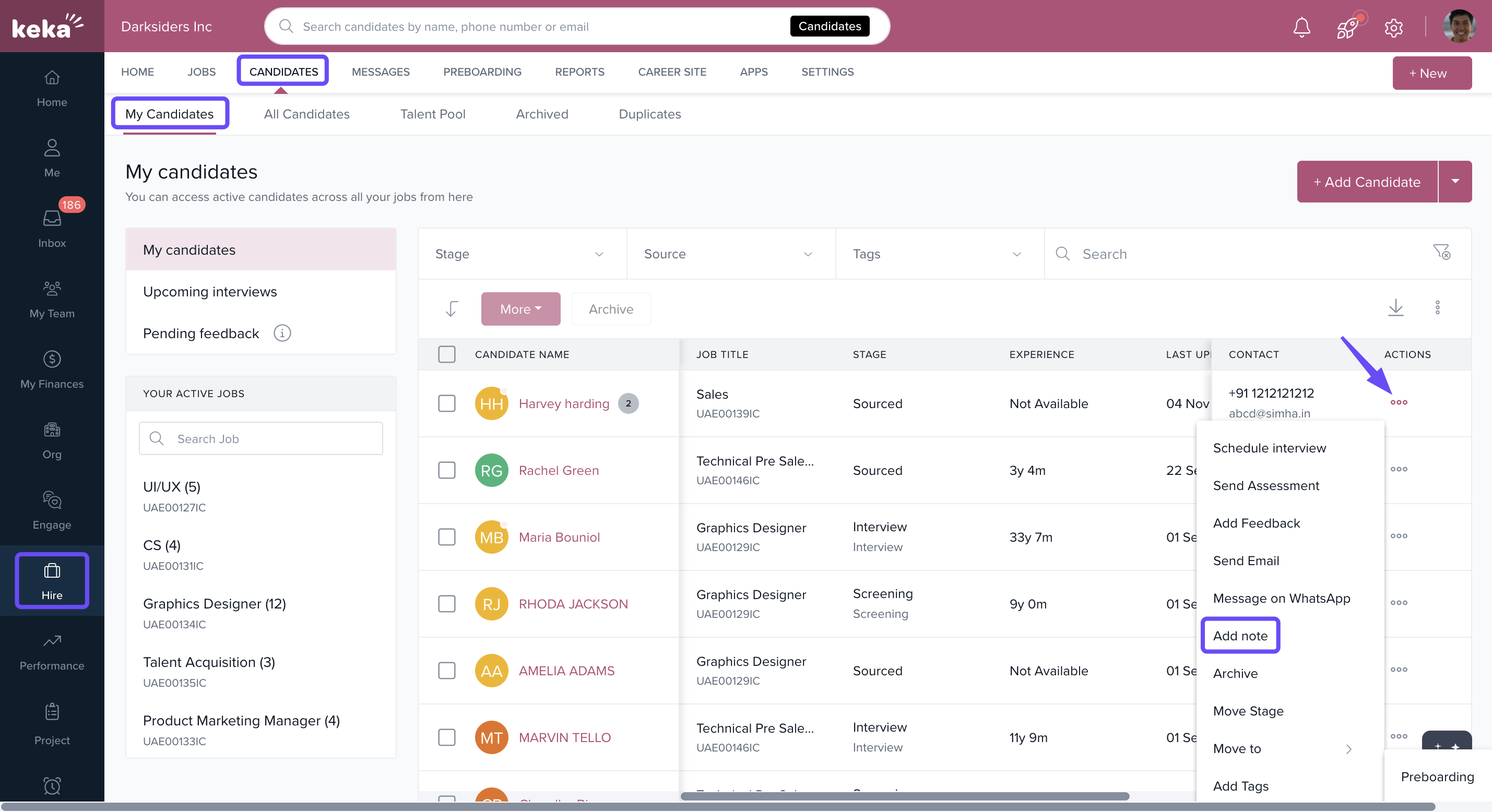Open the notifications bell icon
1492x812 pixels.
1301,27
